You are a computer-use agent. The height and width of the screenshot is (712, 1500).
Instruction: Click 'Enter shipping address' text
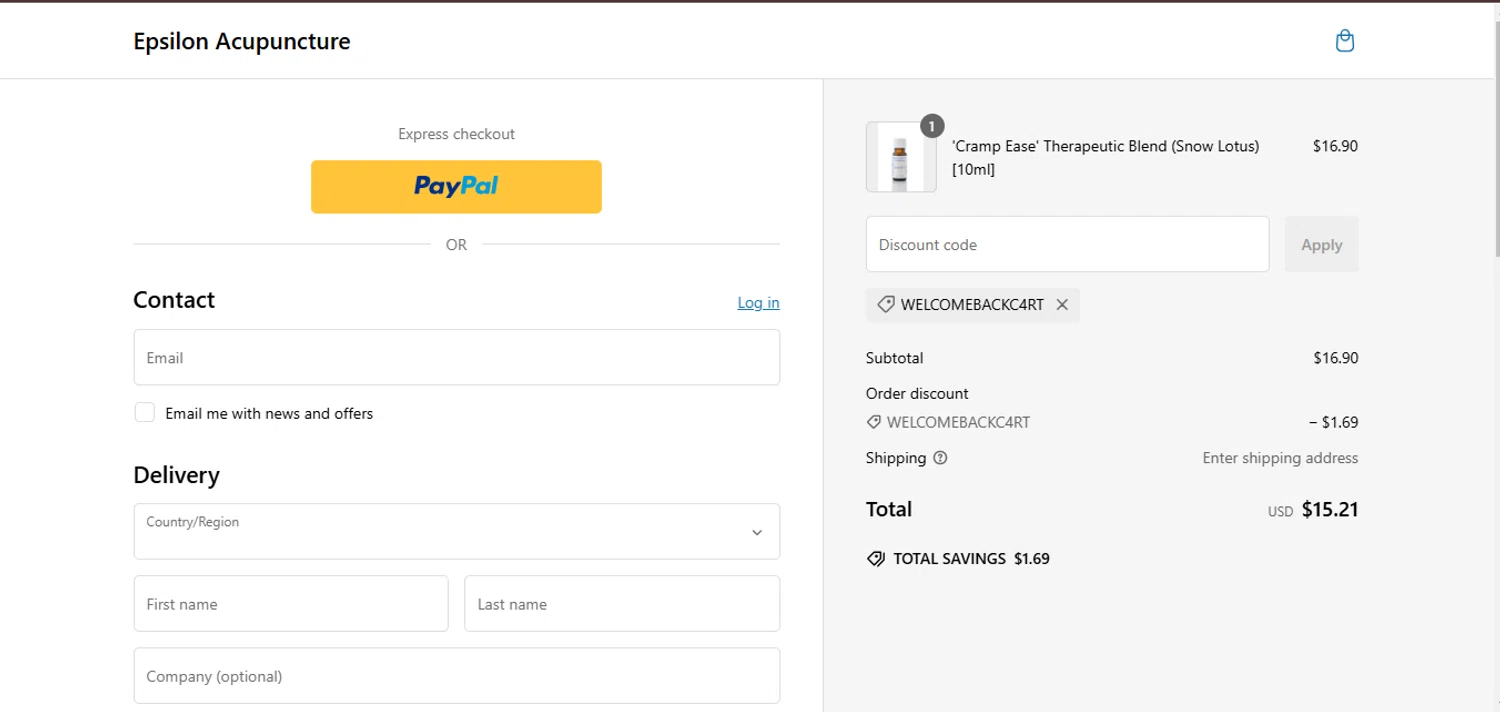[x=1280, y=458]
